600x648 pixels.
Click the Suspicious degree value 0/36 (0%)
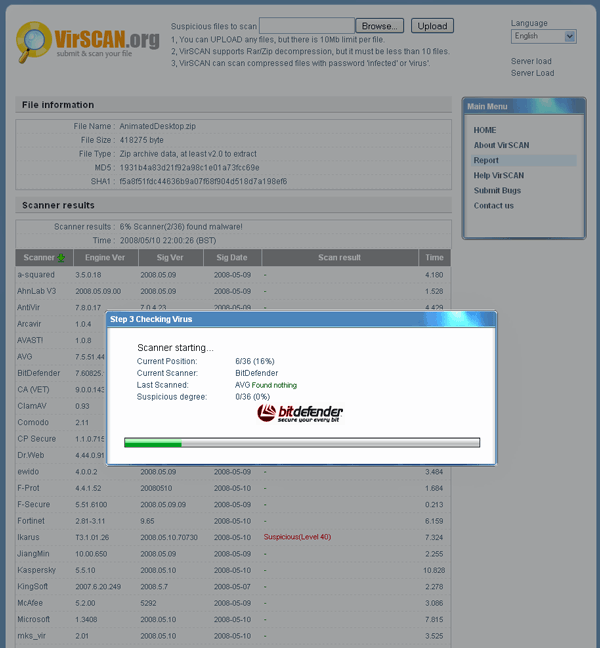pyautogui.click(x=252, y=397)
